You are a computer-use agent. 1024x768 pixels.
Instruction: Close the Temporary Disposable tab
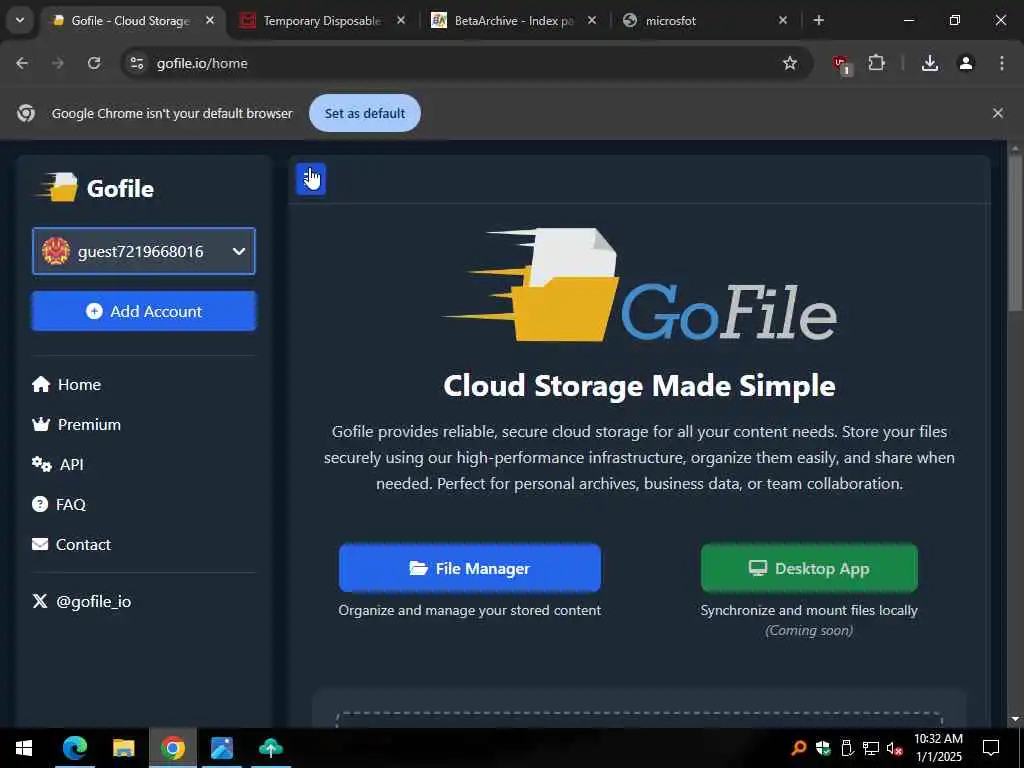coord(401,21)
